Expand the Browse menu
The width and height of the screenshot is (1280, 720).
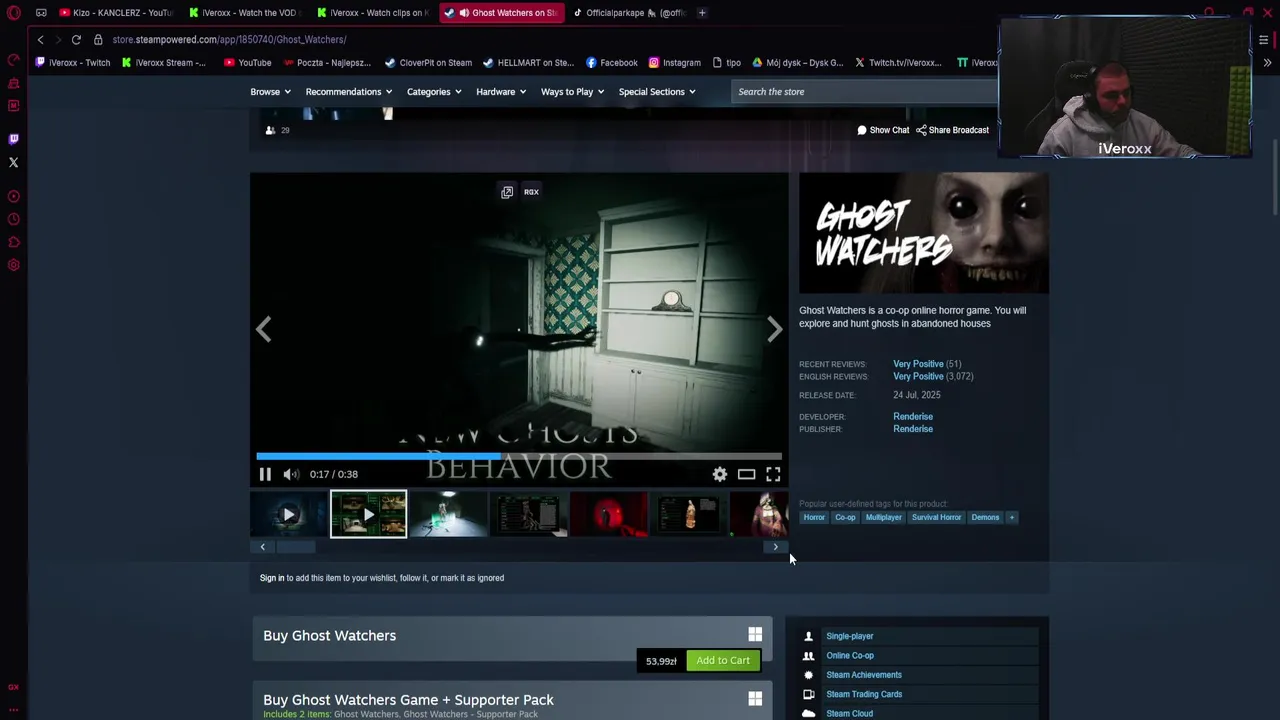pos(270,92)
